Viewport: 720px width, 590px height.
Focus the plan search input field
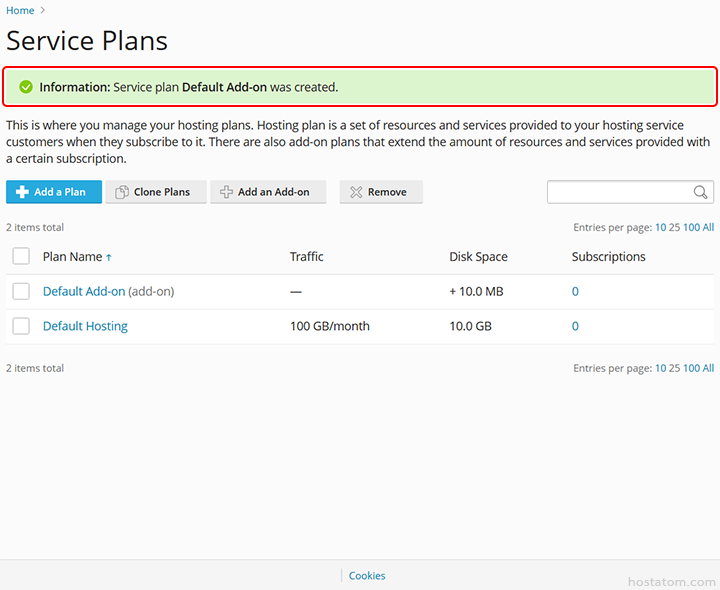click(x=618, y=192)
